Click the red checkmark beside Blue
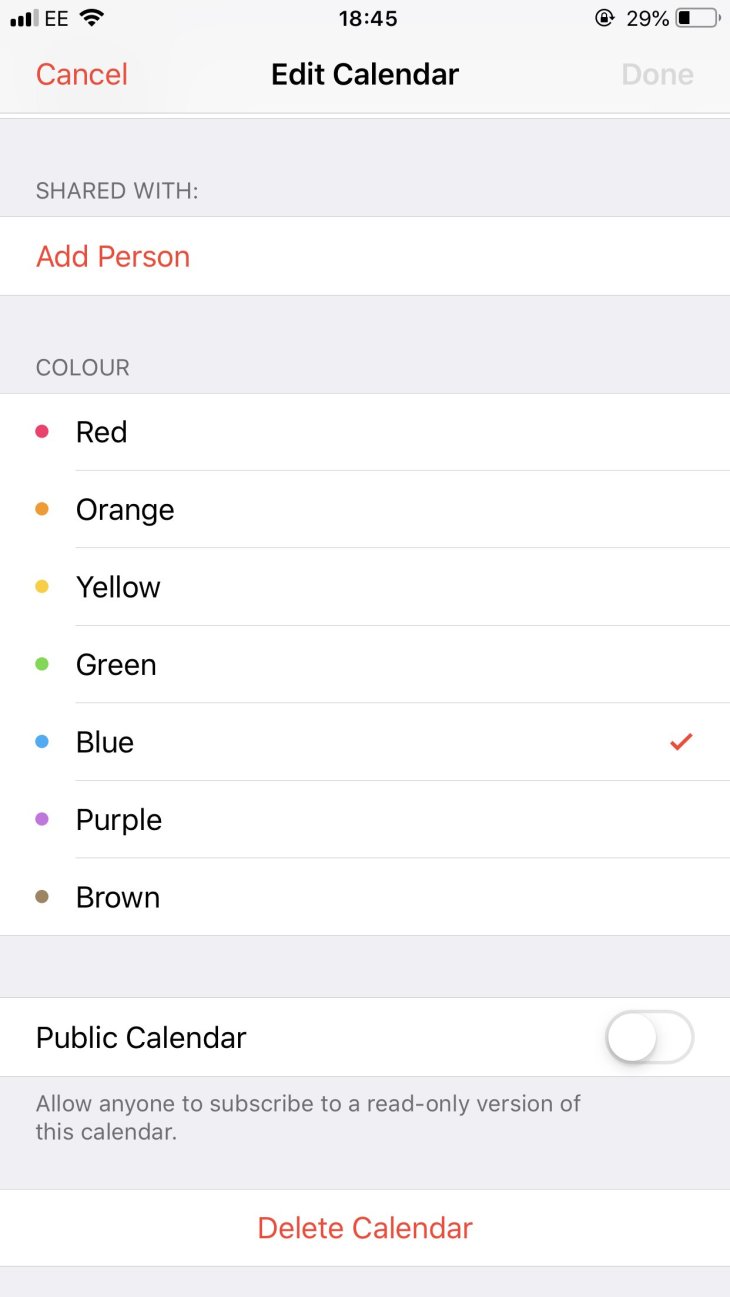Screen dimensions: 730x1297 click(681, 742)
